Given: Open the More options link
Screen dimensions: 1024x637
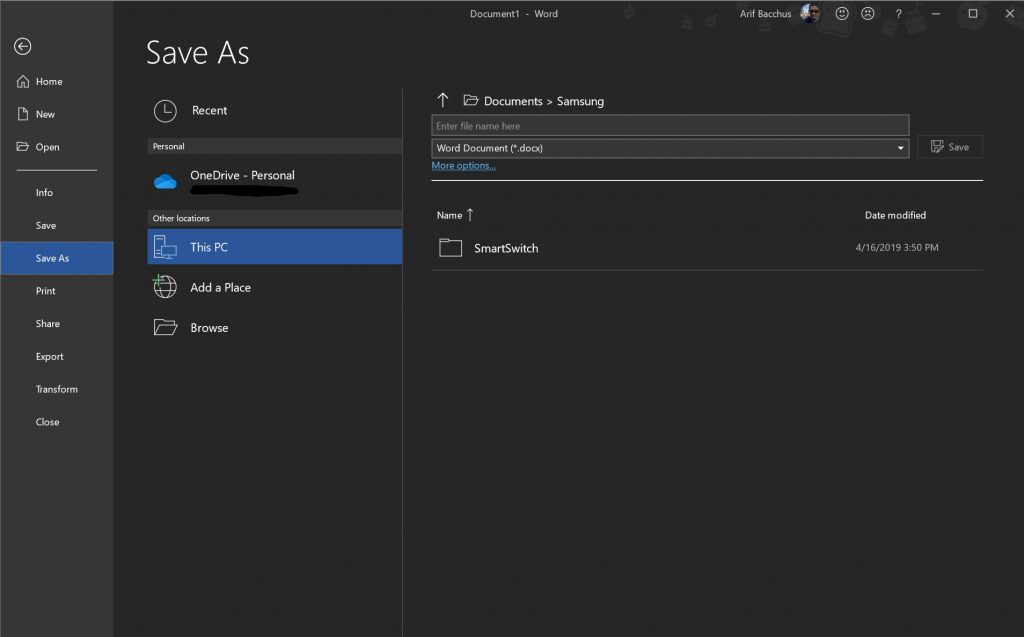Looking at the screenshot, I should click(x=463, y=166).
